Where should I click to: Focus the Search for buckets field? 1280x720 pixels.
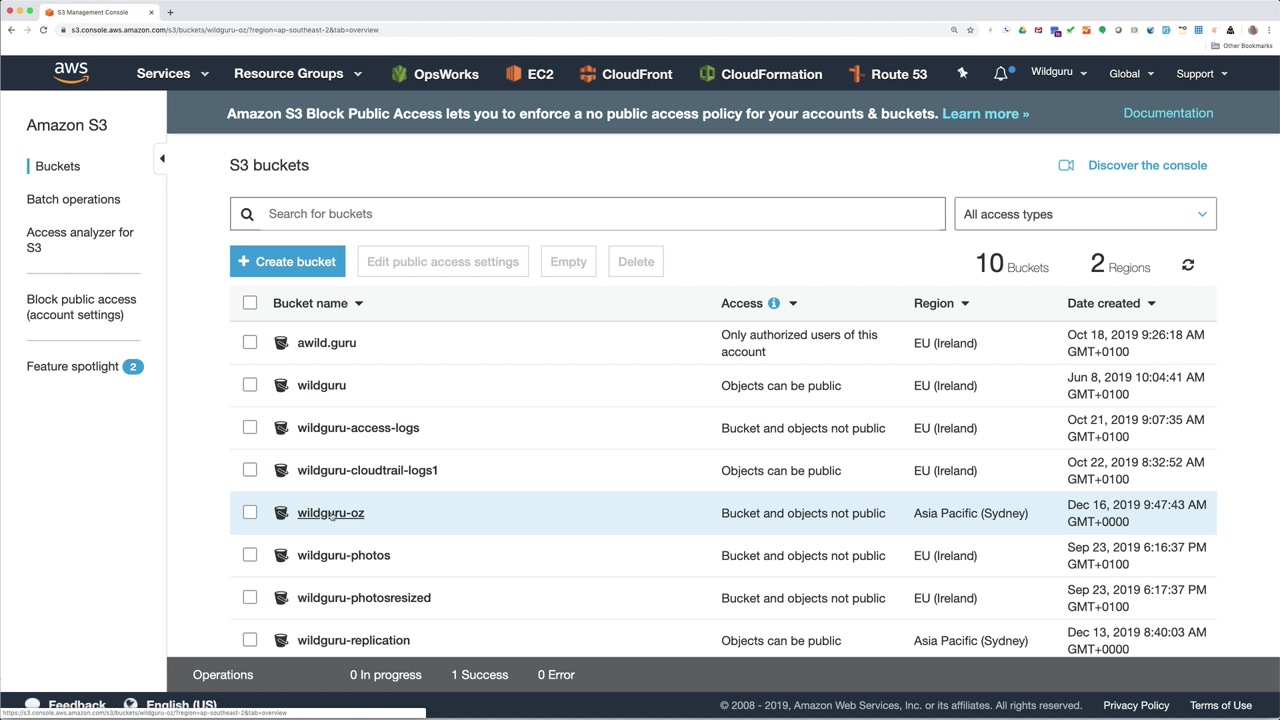[x=587, y=214]
